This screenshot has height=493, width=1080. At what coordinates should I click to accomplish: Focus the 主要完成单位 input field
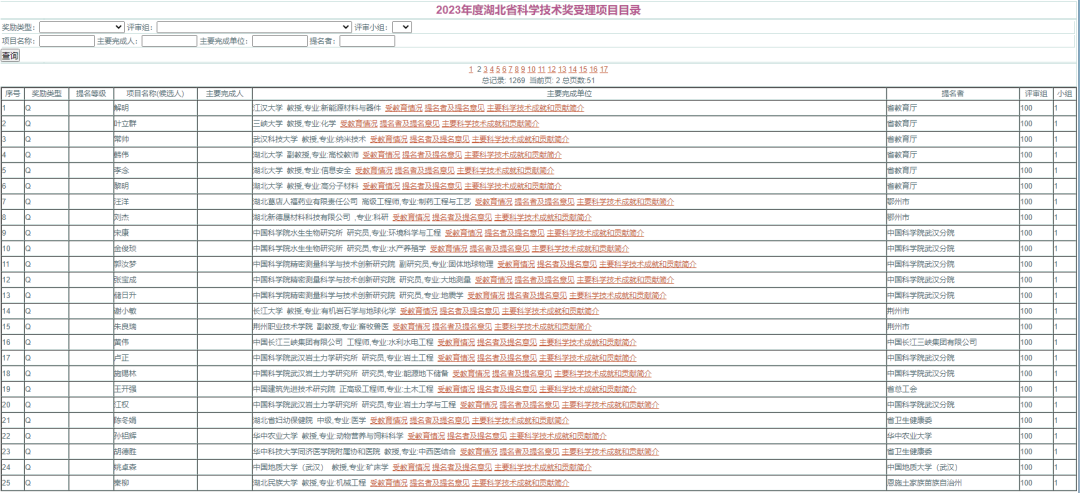point(280,41)
